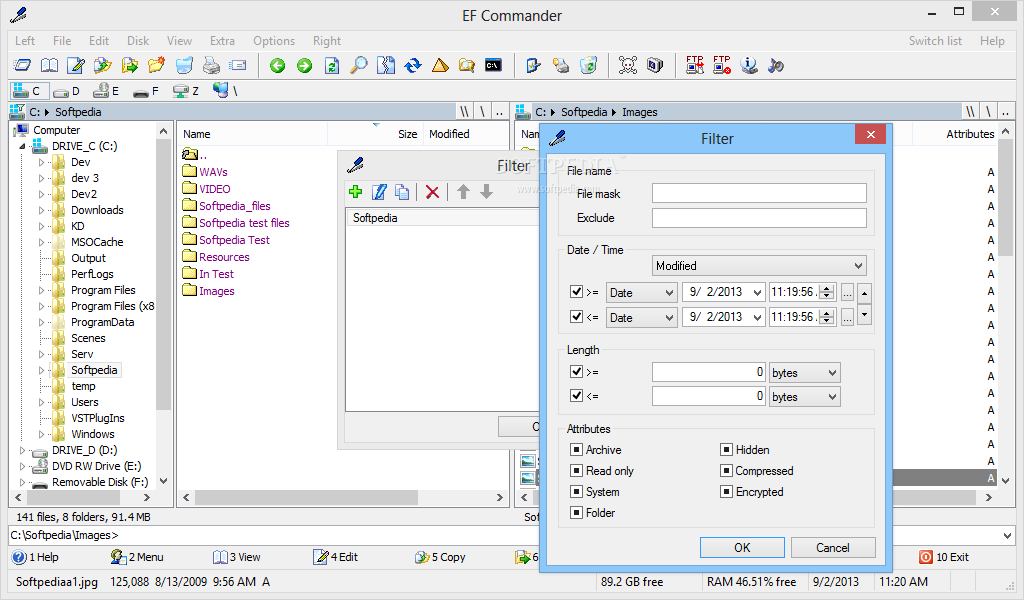Viewport: 1024px width, 600px height.
Task: Uncheck the date >= checkbox
Action: coord(576,291)
